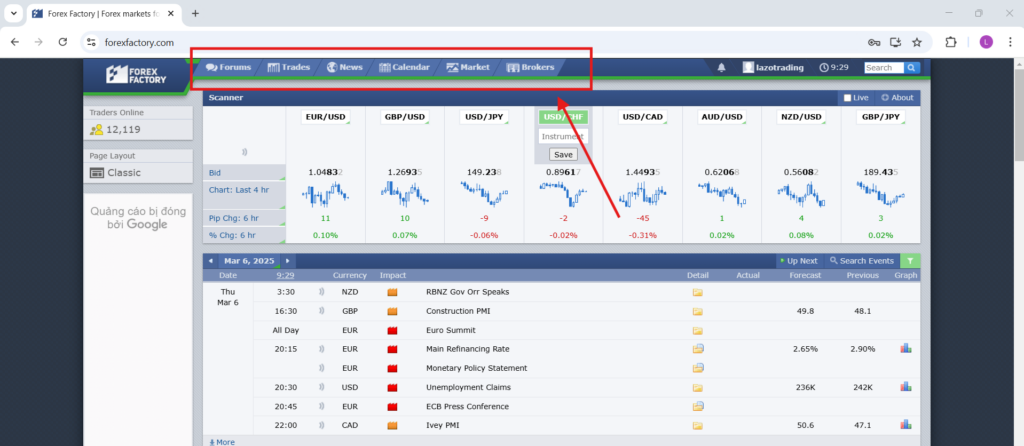Change the Bid row setting
Screen dimensions: 1024x446
point(244,172)
